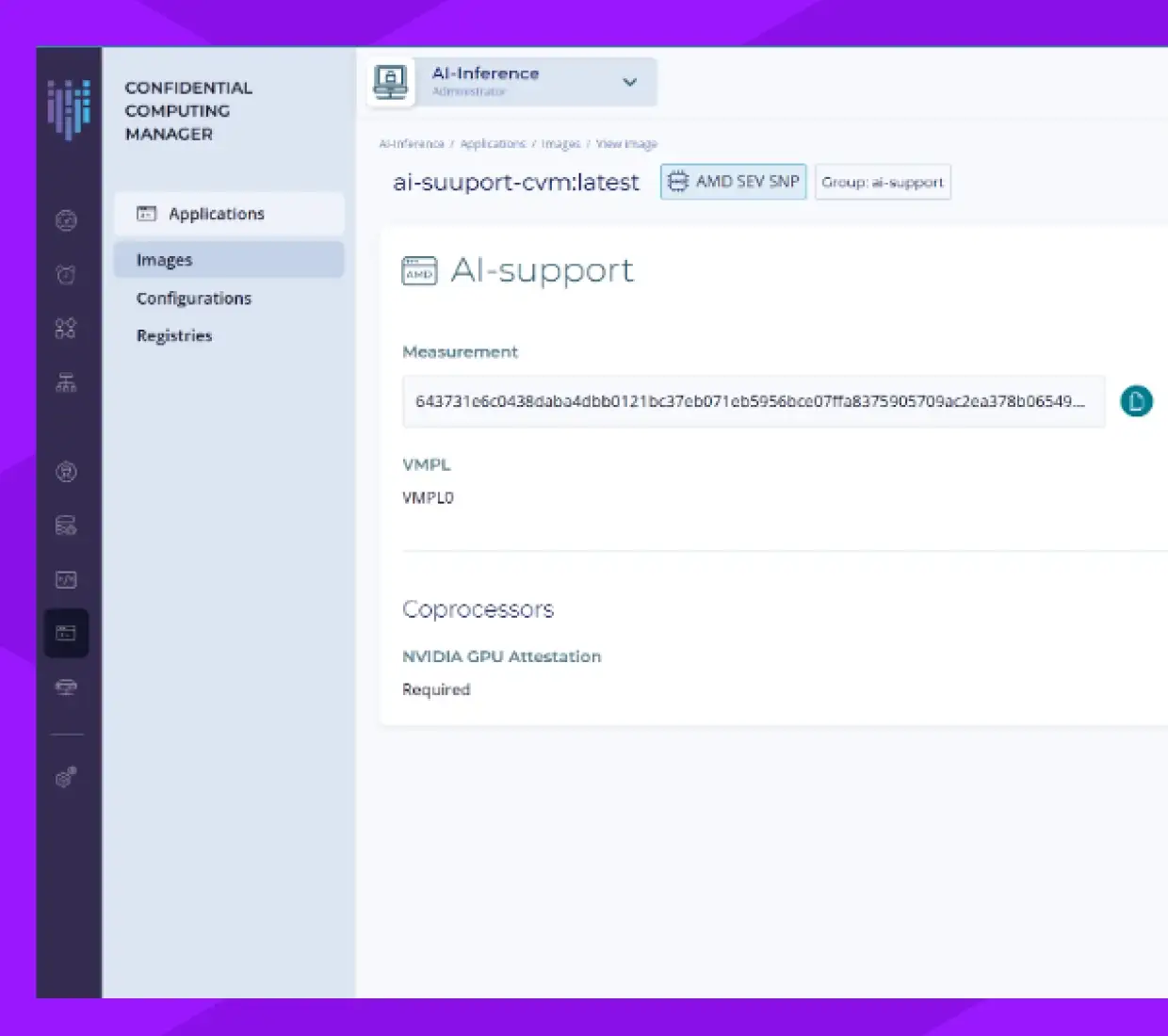Image resolution: width=1168 pixels, height=1036 pixels.
Task: Select the code monitor sidebar icon
Action: 66,579
